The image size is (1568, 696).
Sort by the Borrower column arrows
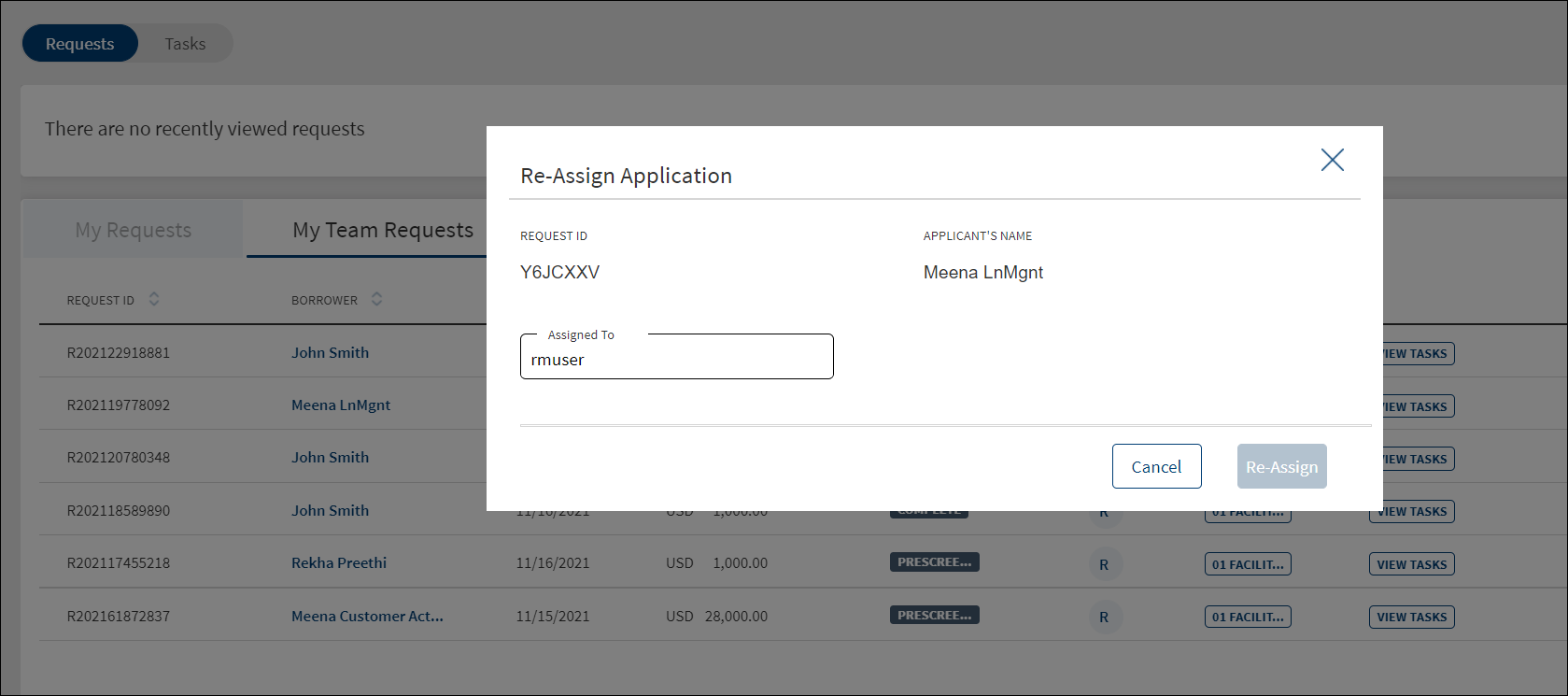tap(376, 299)
